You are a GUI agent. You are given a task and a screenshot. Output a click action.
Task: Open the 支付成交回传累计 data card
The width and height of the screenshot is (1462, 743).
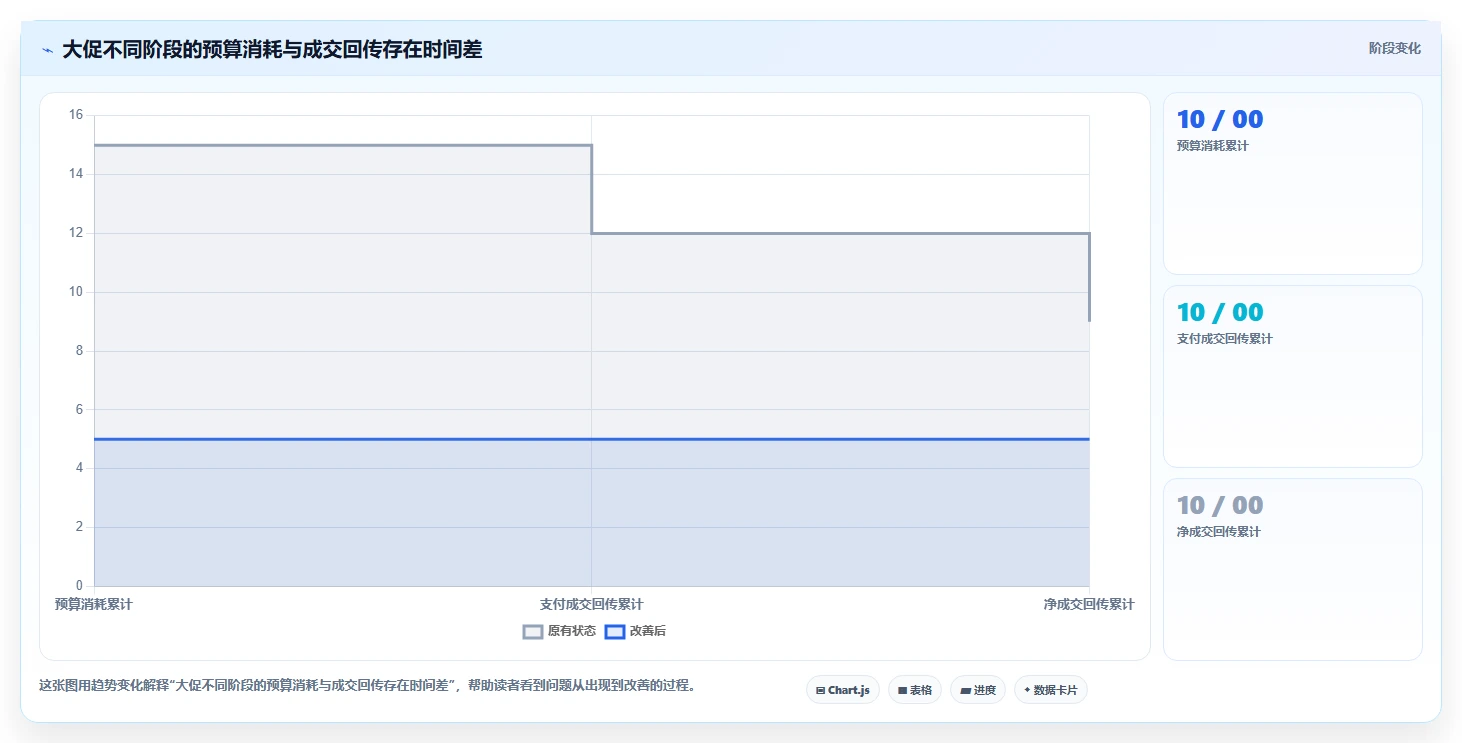1292,376
